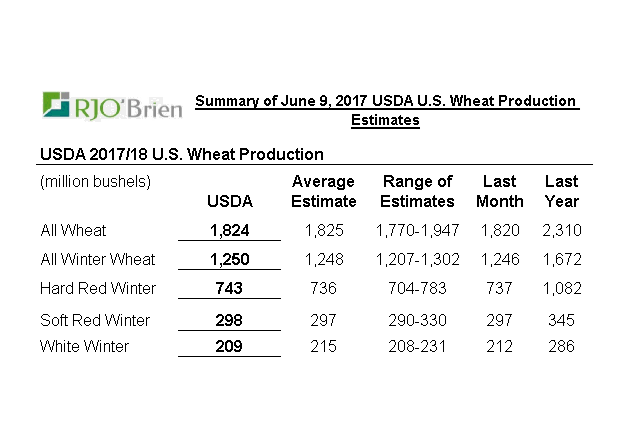Select the USDA Hard Red Winter value 743
The width and height of the screenshot is (630, 430).
pyautogui.click(x=229, y=289)
